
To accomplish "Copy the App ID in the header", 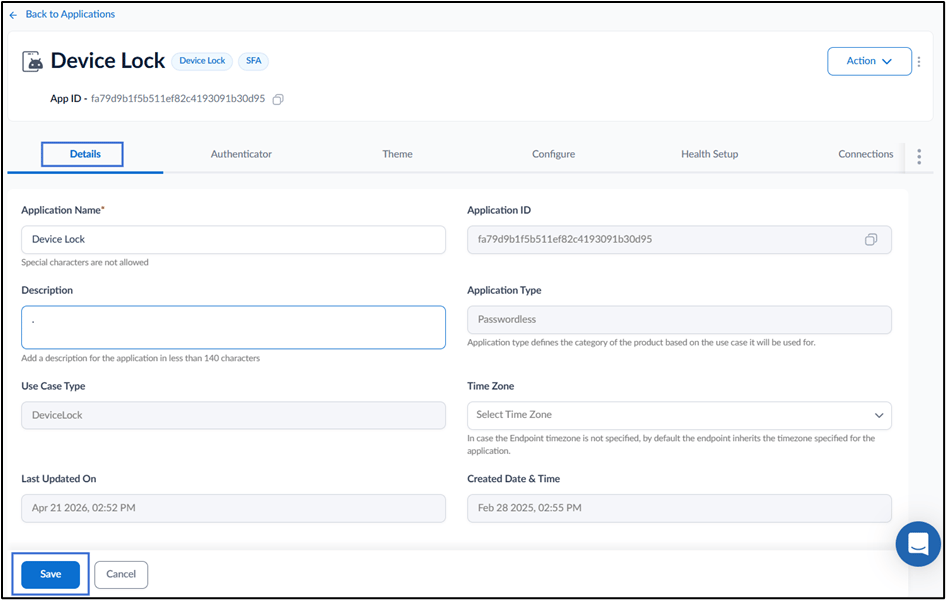I will coord(278,99).
